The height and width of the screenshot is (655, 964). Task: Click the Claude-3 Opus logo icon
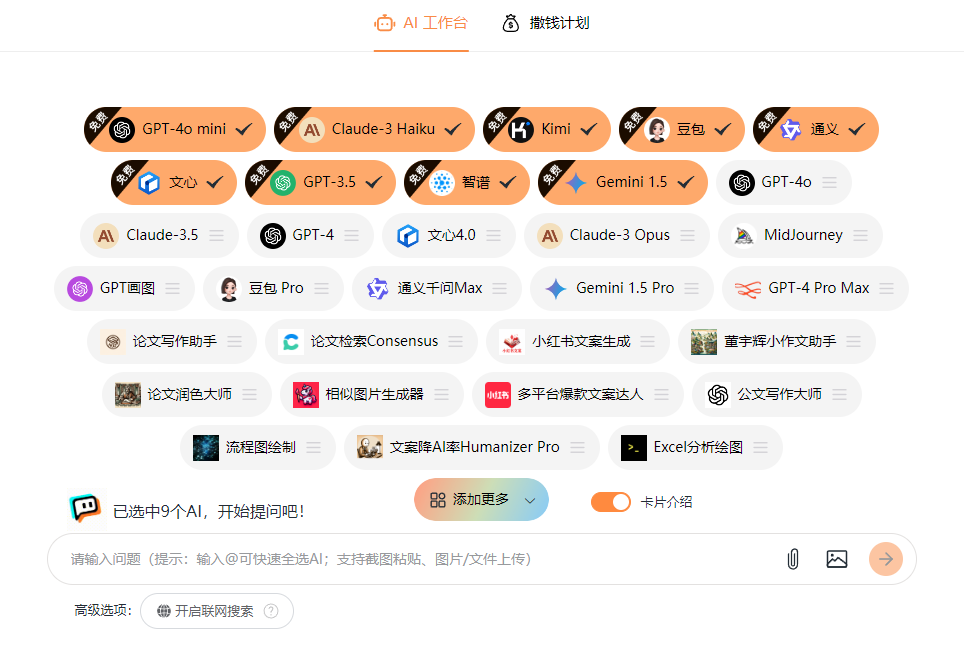[550, 236]
